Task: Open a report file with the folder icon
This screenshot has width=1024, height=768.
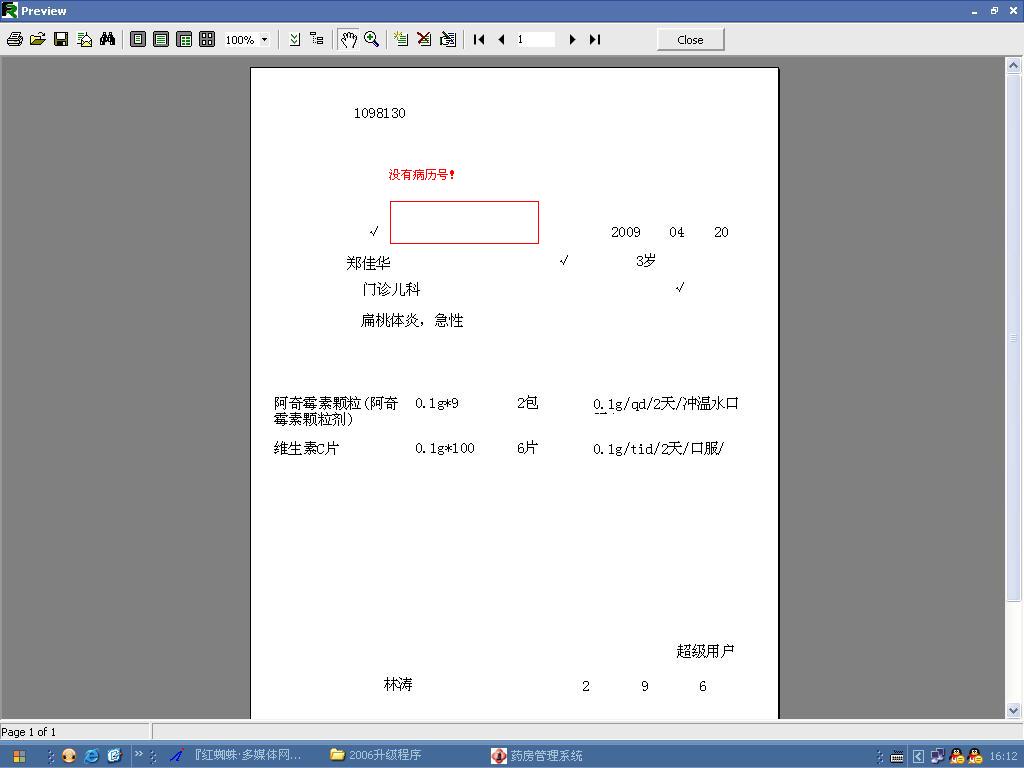Action: (38, 39)
